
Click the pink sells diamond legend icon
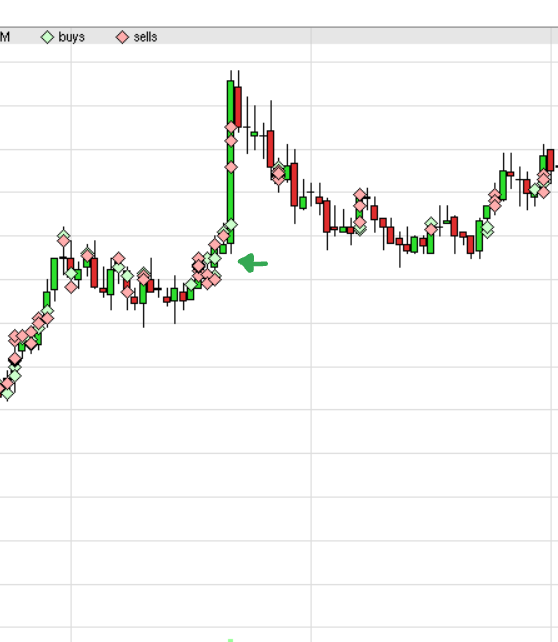[122, 37]
